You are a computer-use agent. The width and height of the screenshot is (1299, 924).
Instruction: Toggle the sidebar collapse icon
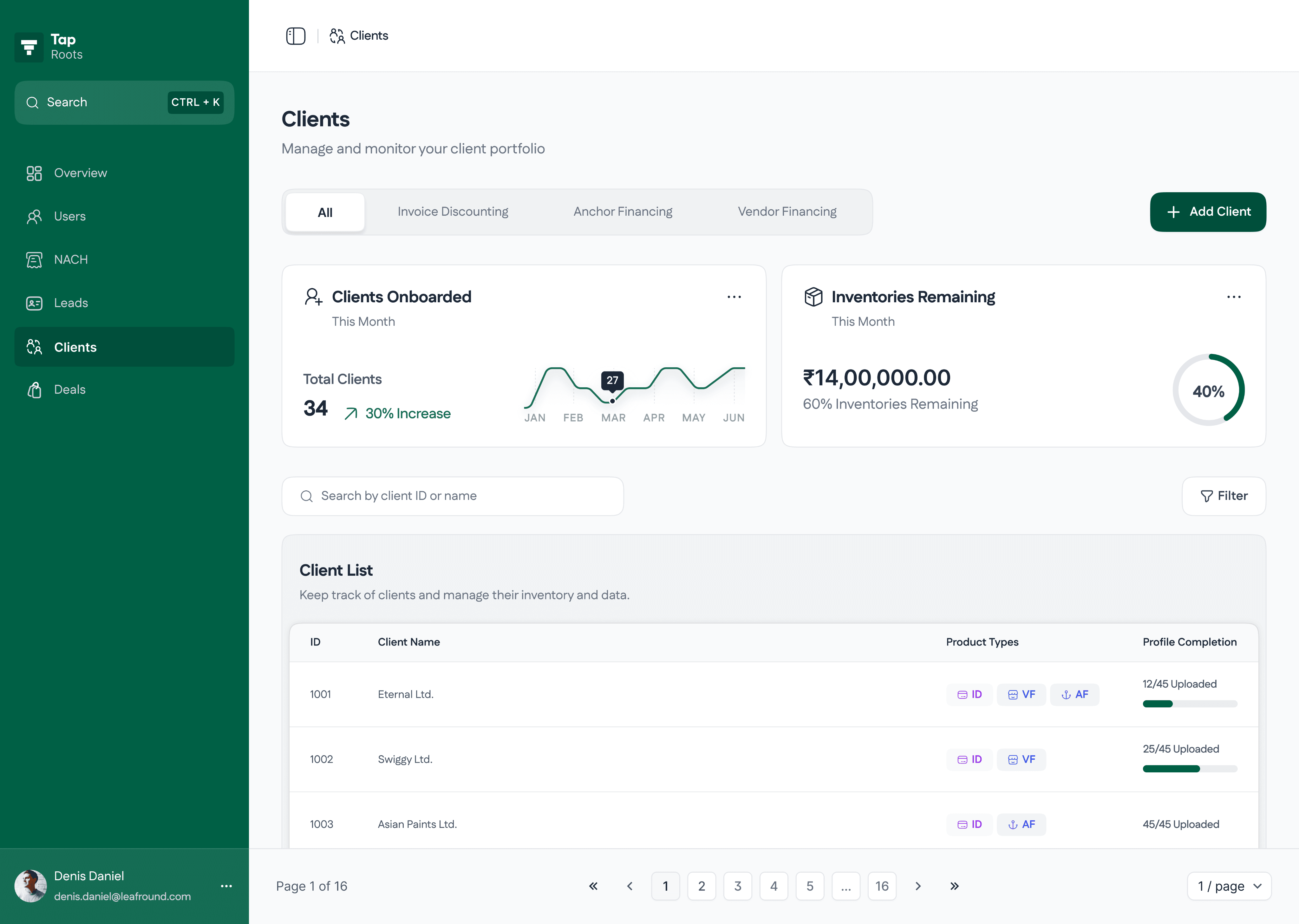295,36
